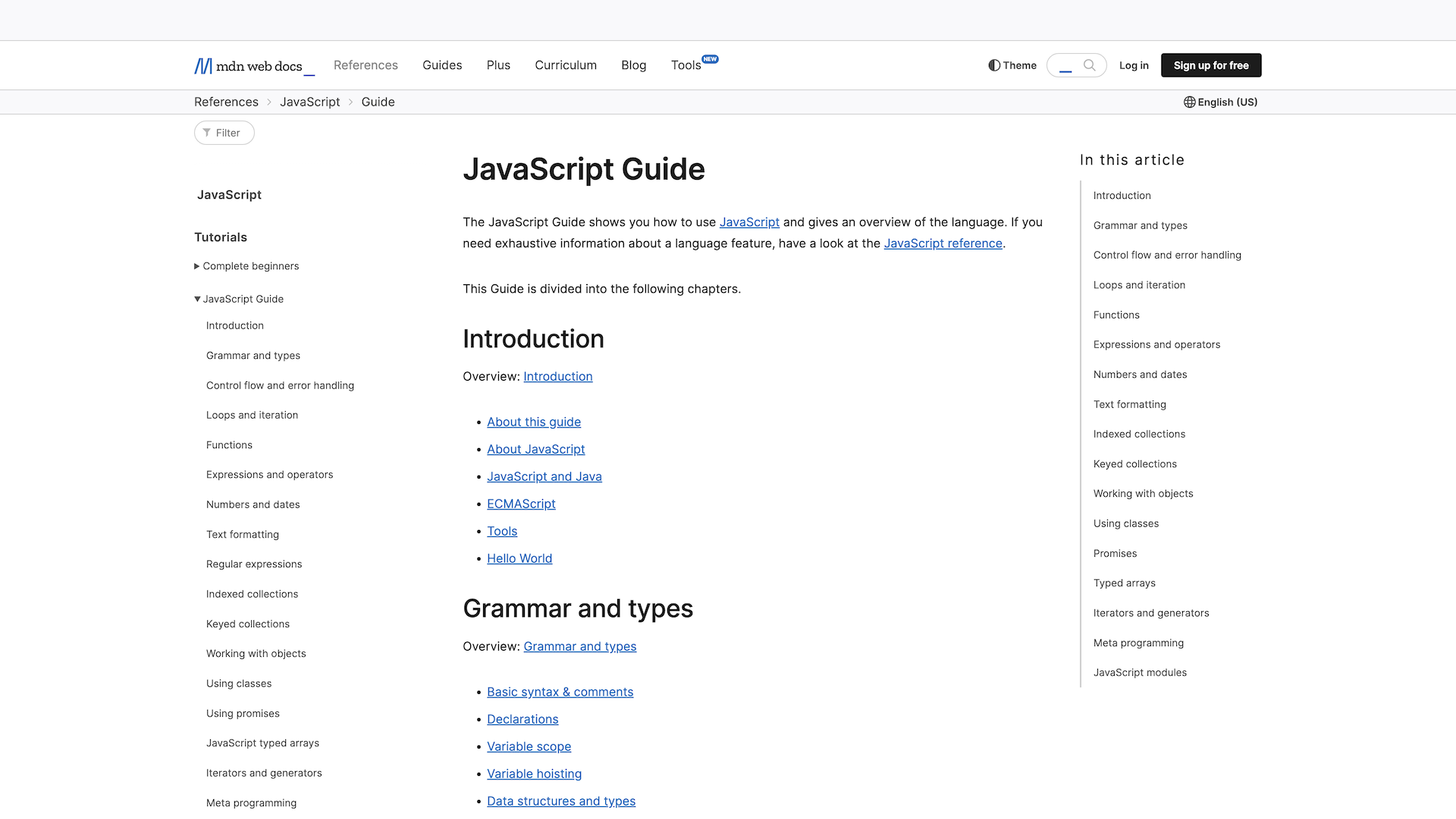This screenshot has height=819, width=1456.
Task: Click the Sign up for free button
Action: [x=1211, y=65]
